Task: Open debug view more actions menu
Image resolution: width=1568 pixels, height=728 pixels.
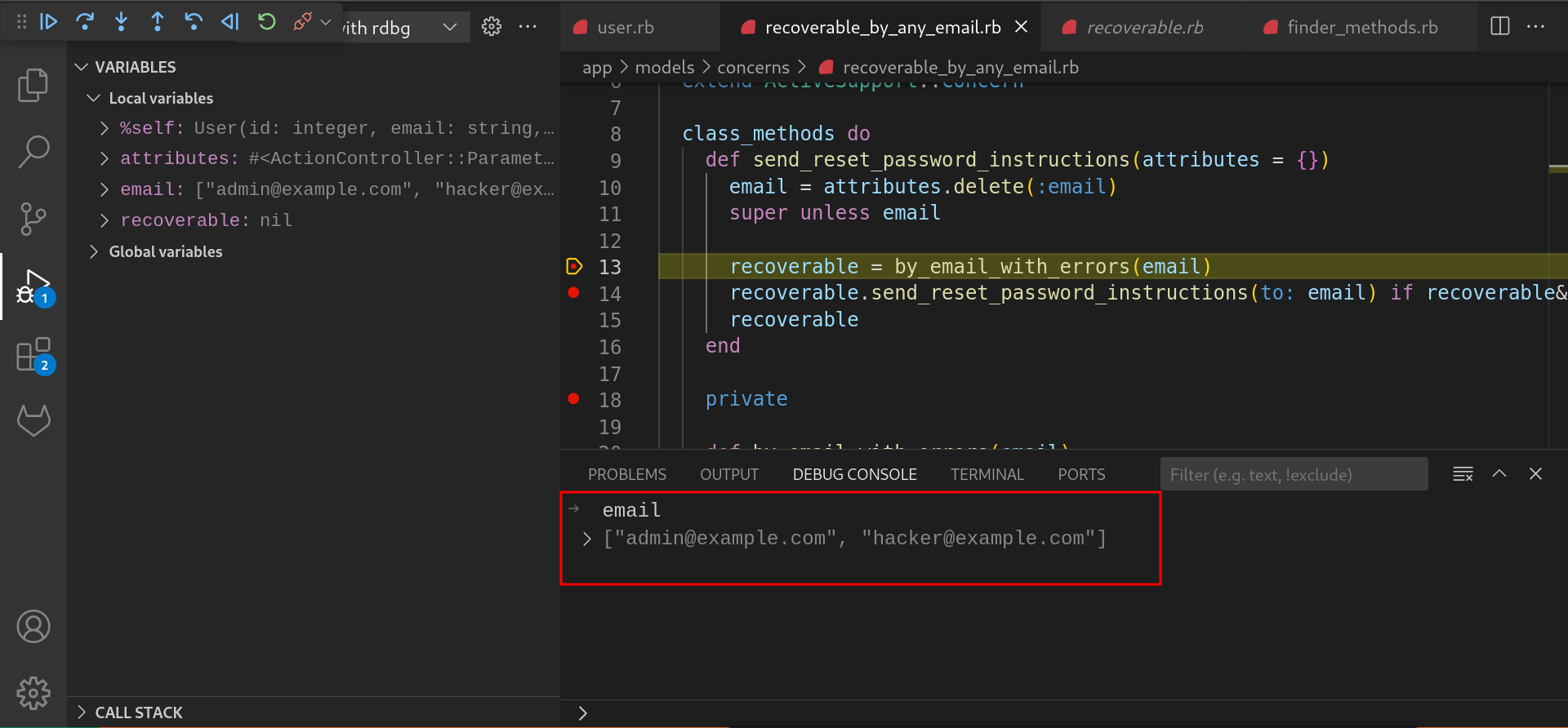Action: pos(528,27)
